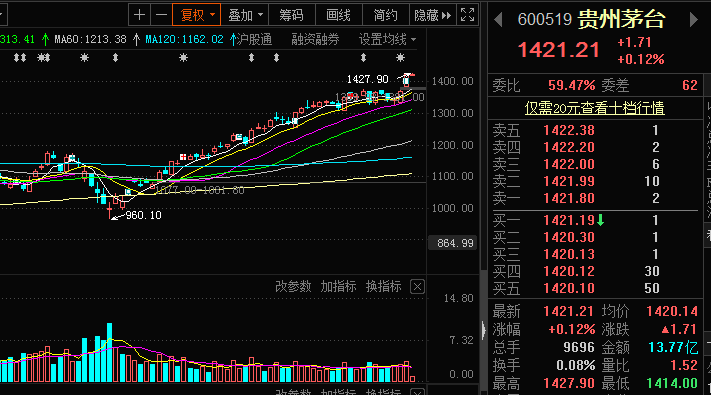Click the event marker above 1427.90 candle
The width and height of the screenshot is (711, 395).
click(400, 58)
